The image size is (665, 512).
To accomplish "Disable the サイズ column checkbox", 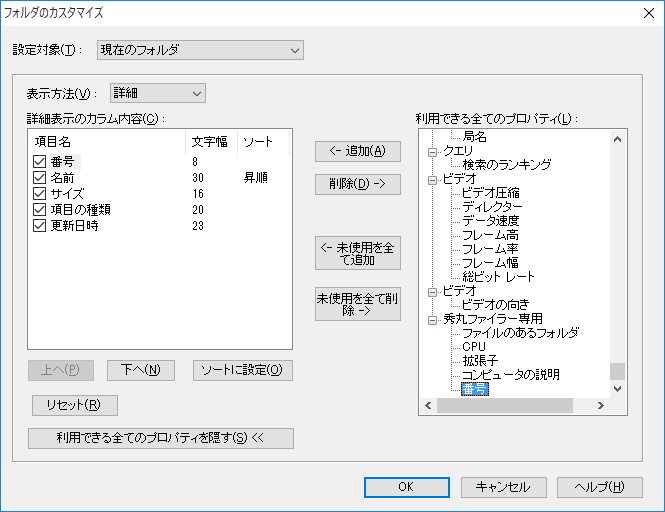I will pos(40,193).
